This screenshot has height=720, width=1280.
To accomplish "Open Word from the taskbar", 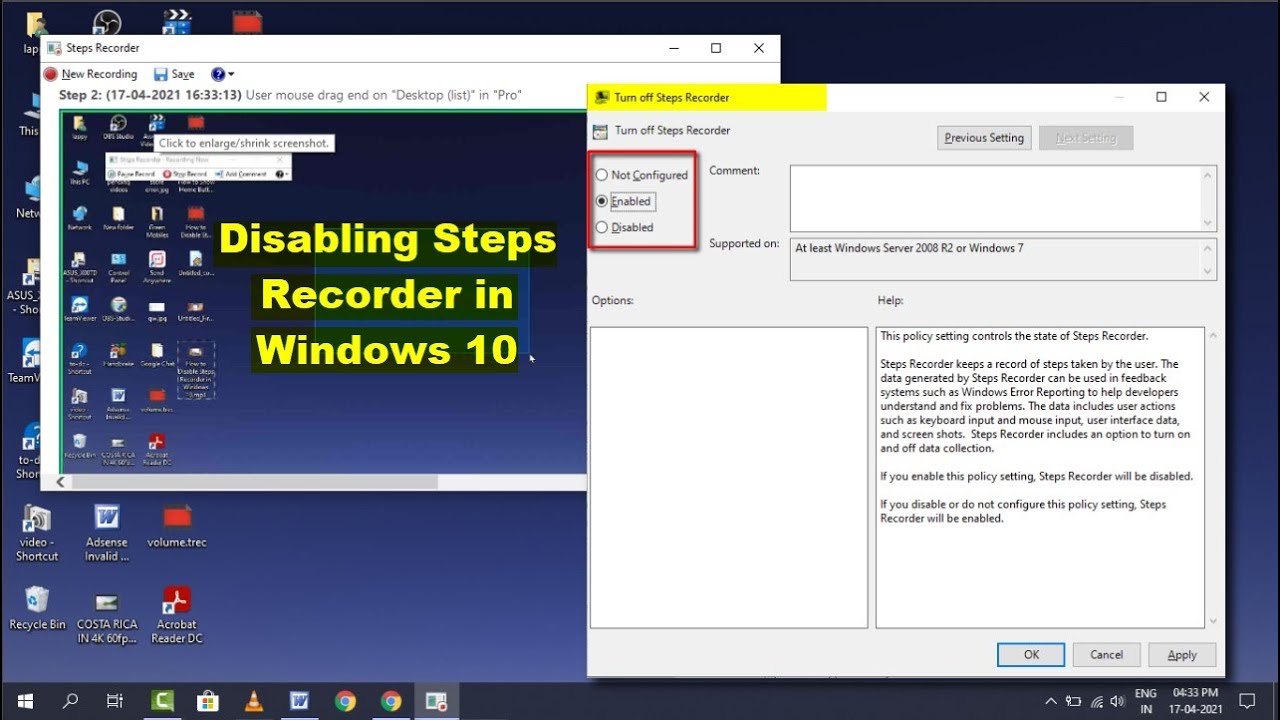I will click(x=299, y=701).
